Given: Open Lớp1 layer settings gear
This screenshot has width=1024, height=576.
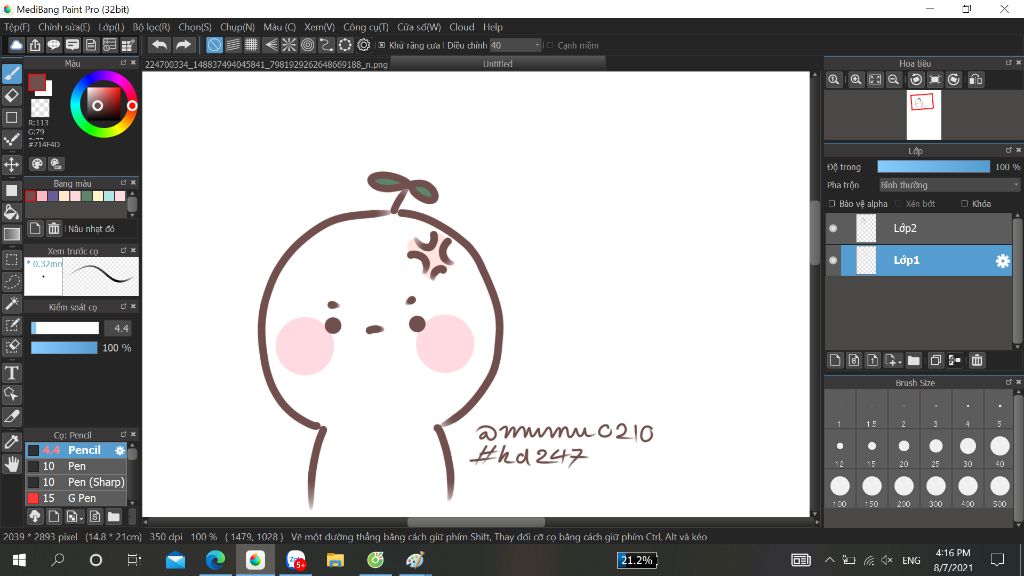Looking at the screenshot, I should 1002,261.
